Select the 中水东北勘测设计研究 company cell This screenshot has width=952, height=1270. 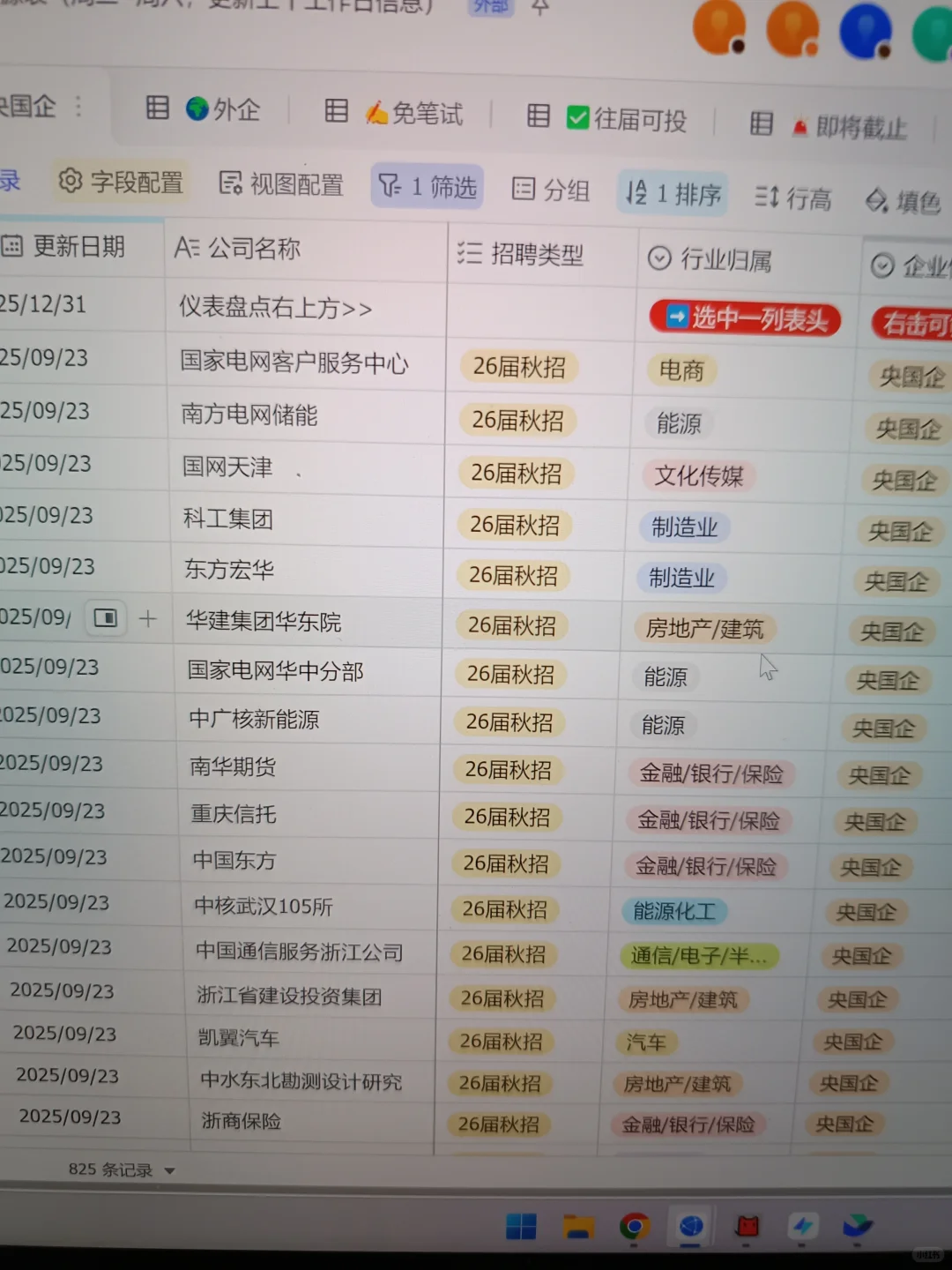313,1081
